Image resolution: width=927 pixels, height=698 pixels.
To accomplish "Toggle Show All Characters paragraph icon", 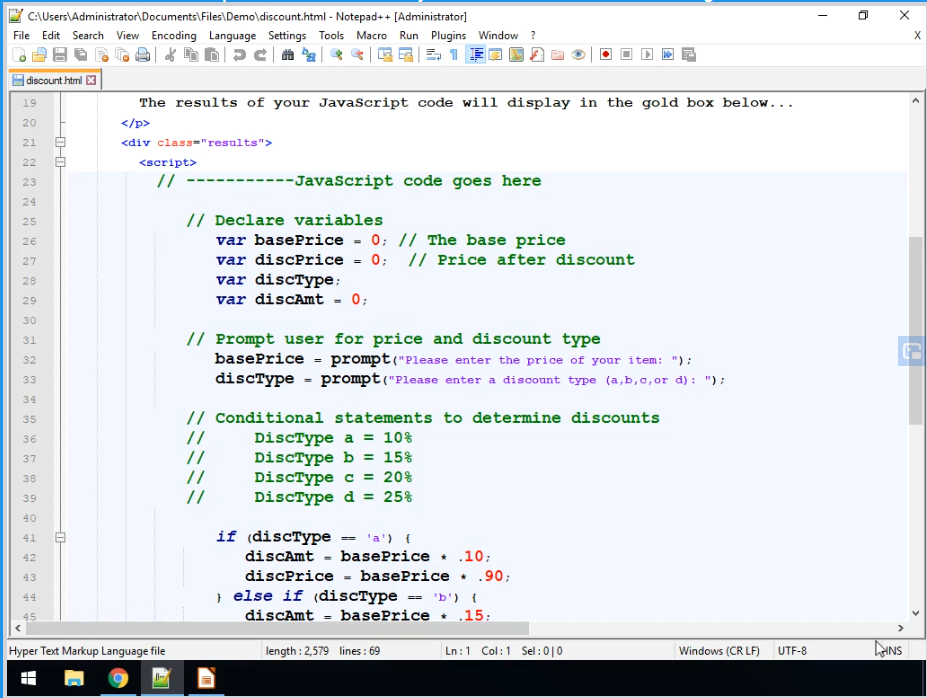I will click(453, 55).
